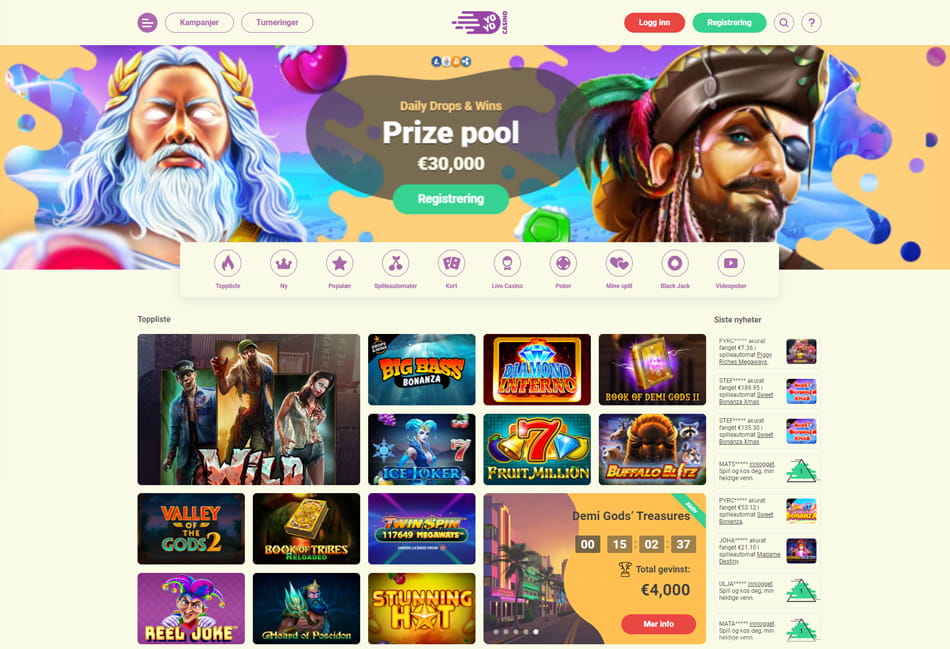Open the Kampanjer menu item

click(199, 22)
